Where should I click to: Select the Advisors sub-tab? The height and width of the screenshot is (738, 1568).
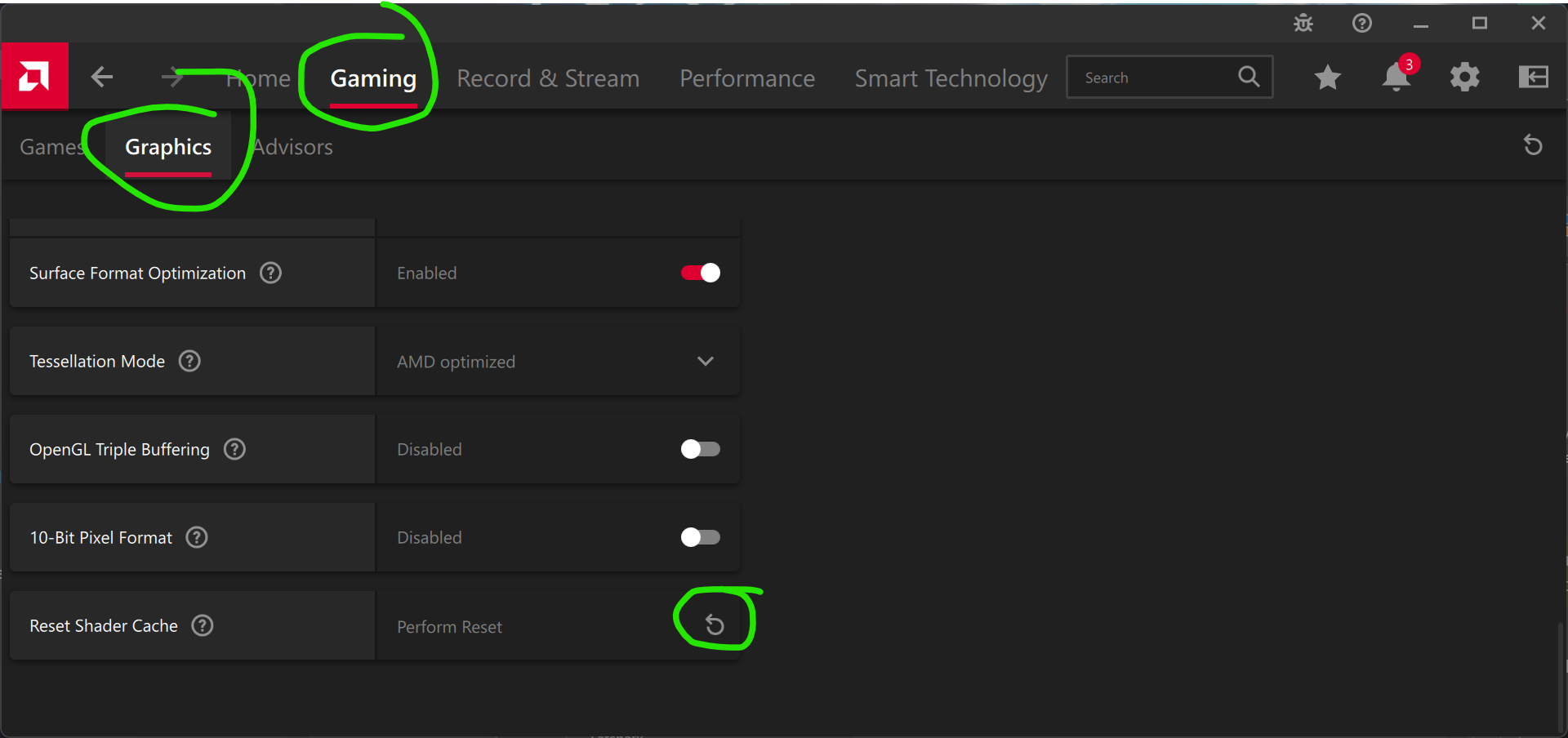point(293,147)
